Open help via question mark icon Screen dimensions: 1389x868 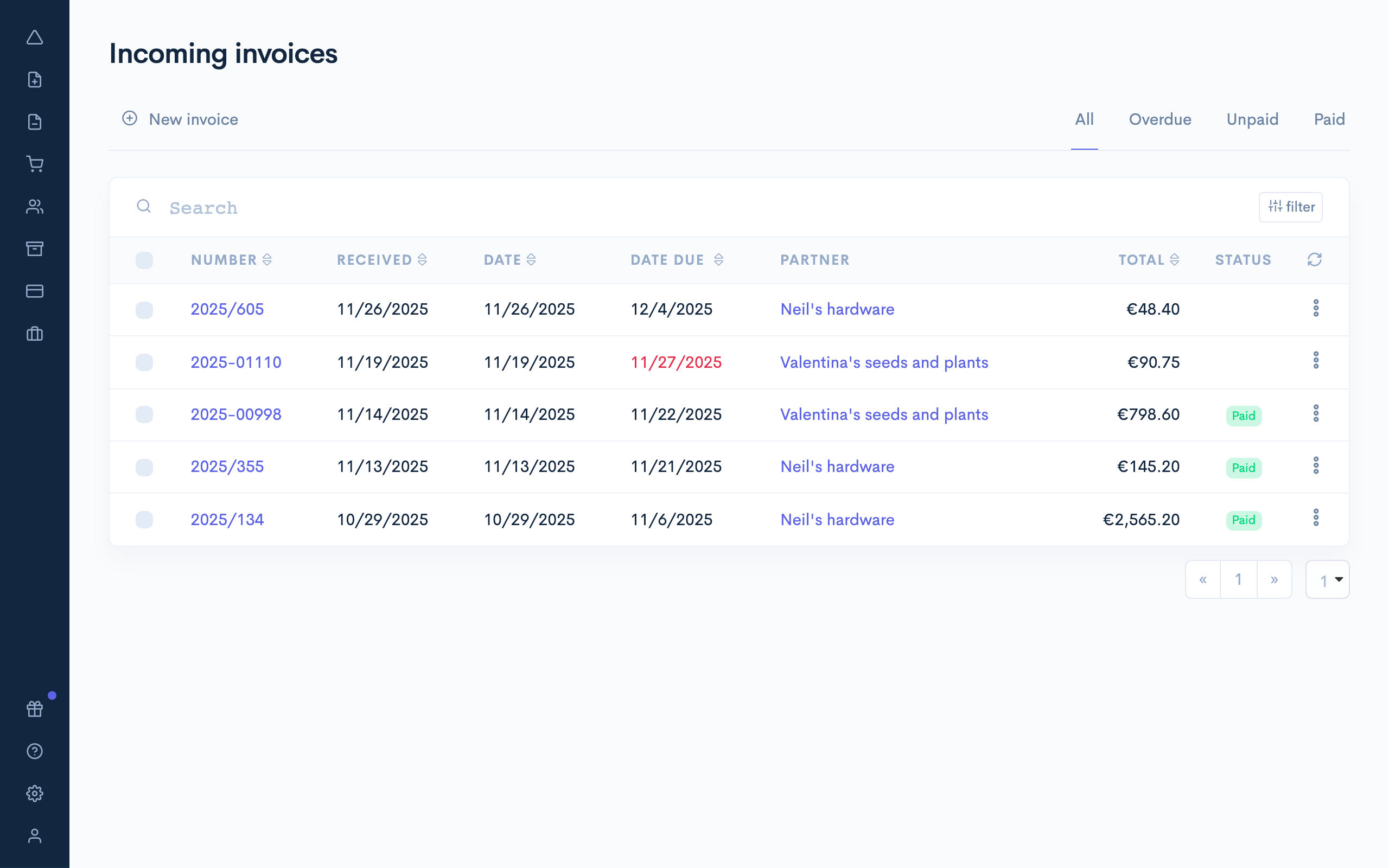tap(35, 751)
